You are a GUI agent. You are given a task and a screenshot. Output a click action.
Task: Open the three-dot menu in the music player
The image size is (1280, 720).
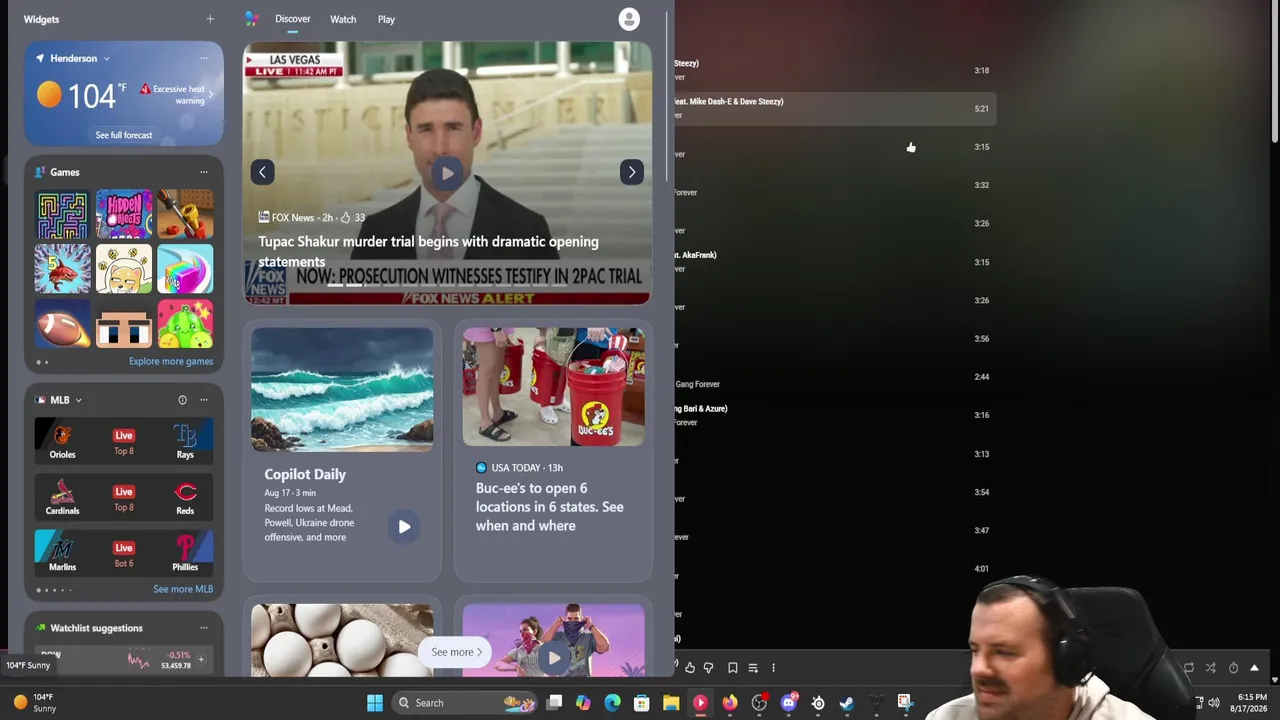pos(773,668)
